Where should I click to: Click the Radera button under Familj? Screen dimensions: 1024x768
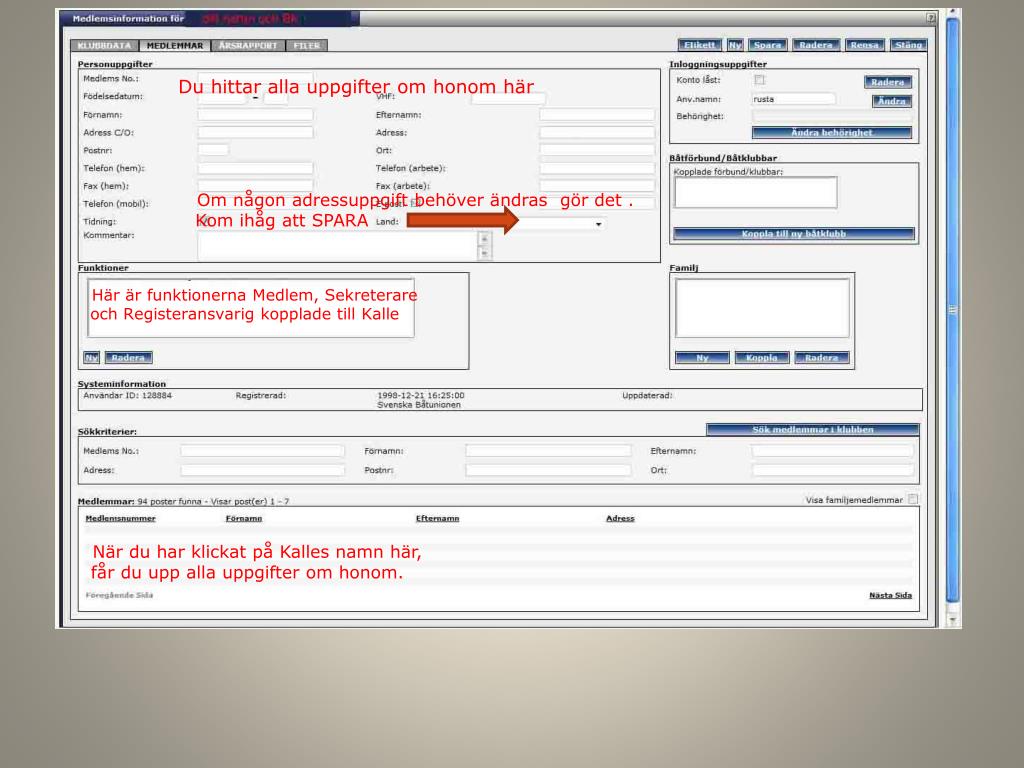(822, 358)
